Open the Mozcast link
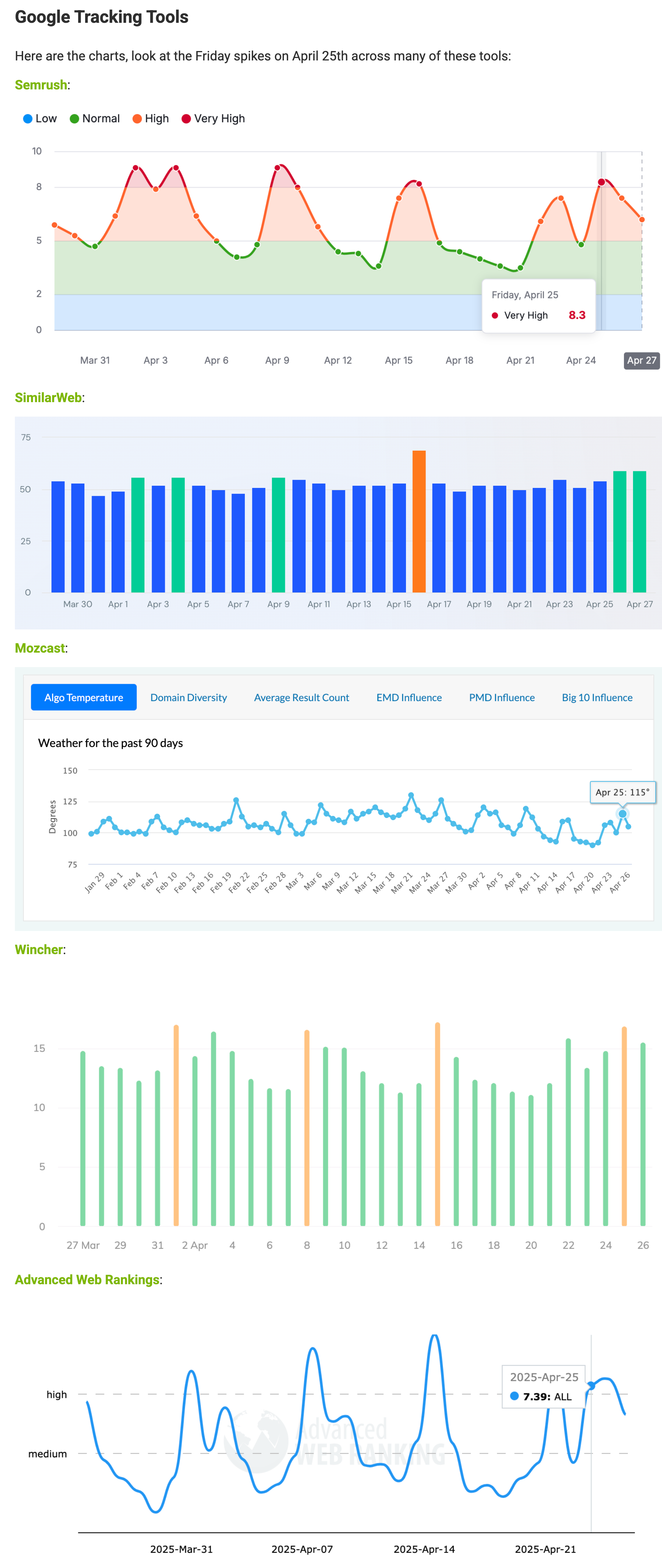This screenshot has width=662, height=1568. 39,648
